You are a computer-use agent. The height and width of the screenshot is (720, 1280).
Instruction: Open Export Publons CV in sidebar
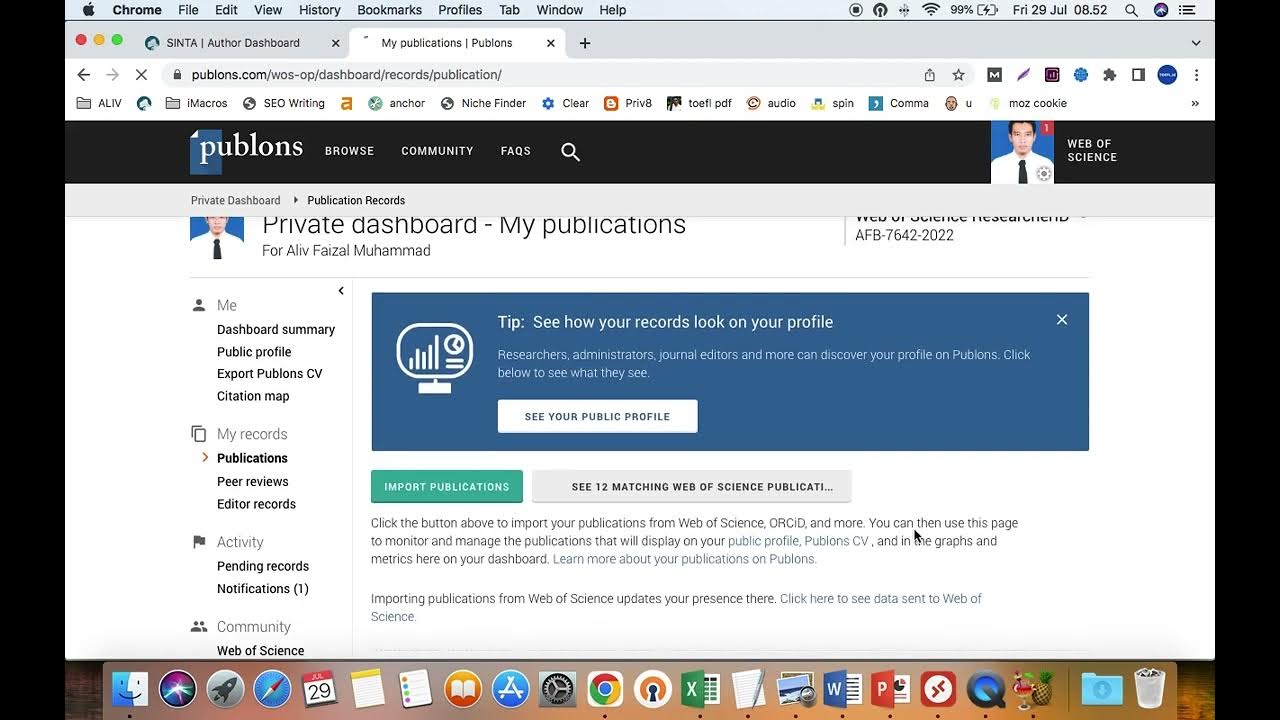tap(270, 373)
